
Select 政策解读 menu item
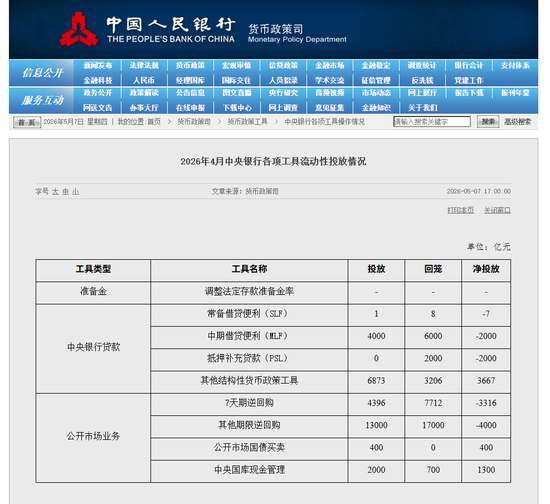[144, 93]
